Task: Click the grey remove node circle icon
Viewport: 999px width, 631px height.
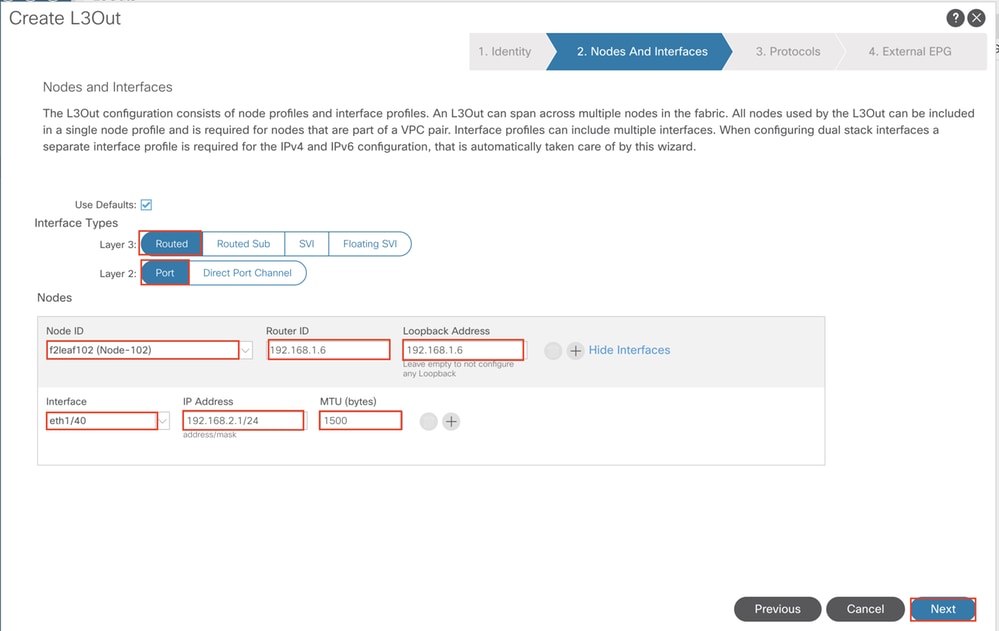Action: point(553,351)
